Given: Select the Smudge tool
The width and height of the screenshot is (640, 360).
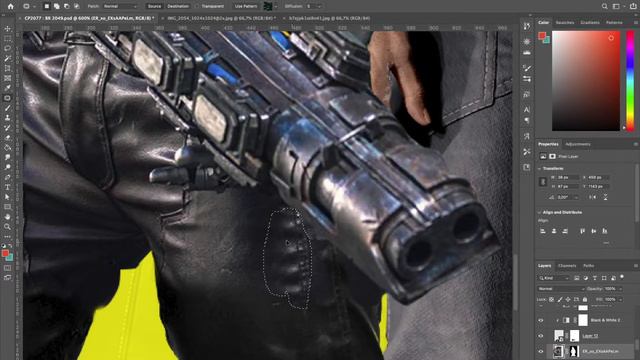Looking at the screenshot, I should 7,157.
